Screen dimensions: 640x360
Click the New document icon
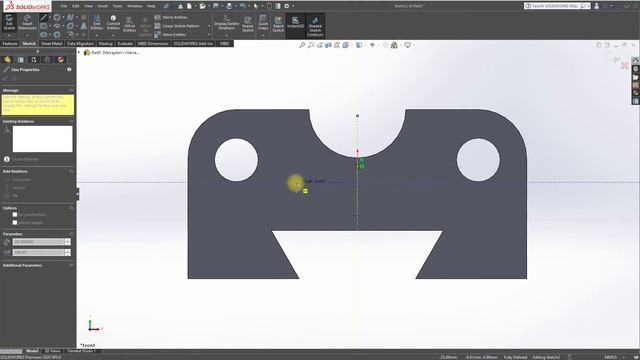click(189, 6)
